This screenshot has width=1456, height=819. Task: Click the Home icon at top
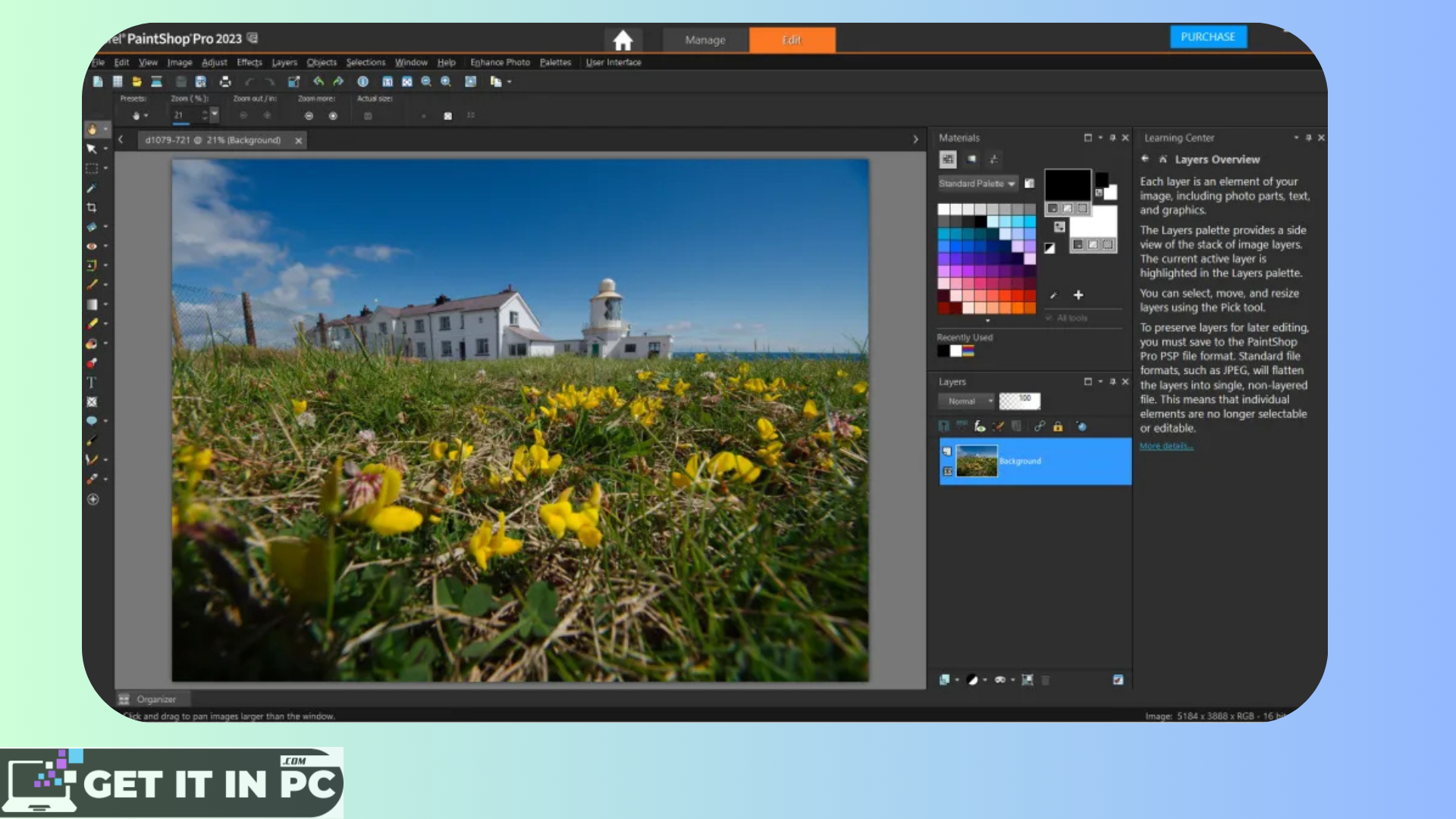[x=623, y=40]
